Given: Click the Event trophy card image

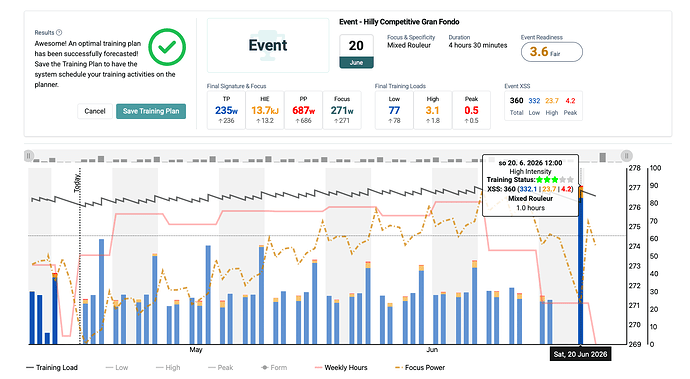Looking at the screenshot, I should [268, 45].
